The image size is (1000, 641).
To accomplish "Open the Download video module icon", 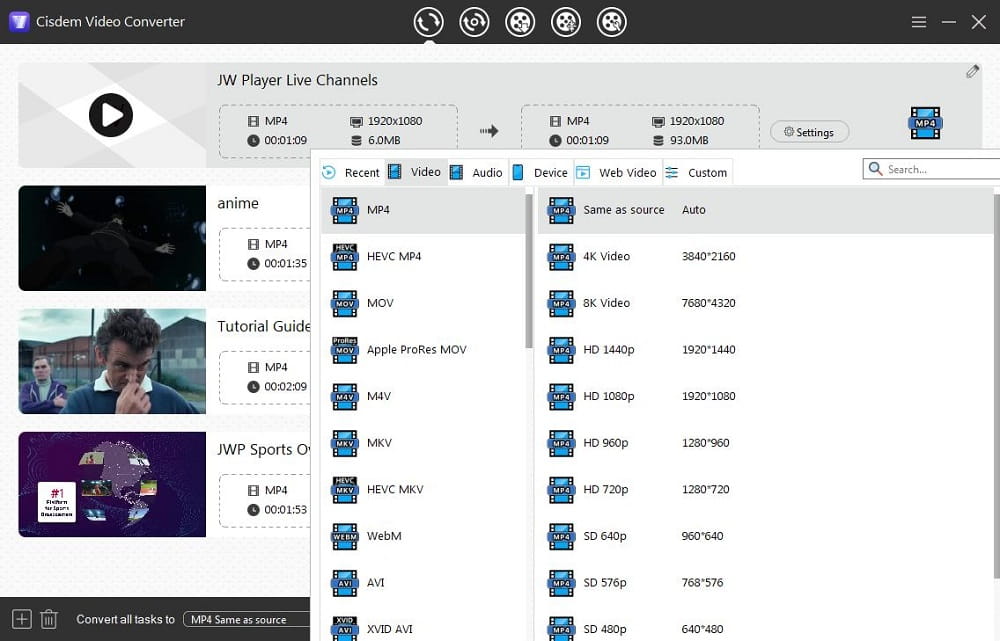I will (520, 22).
